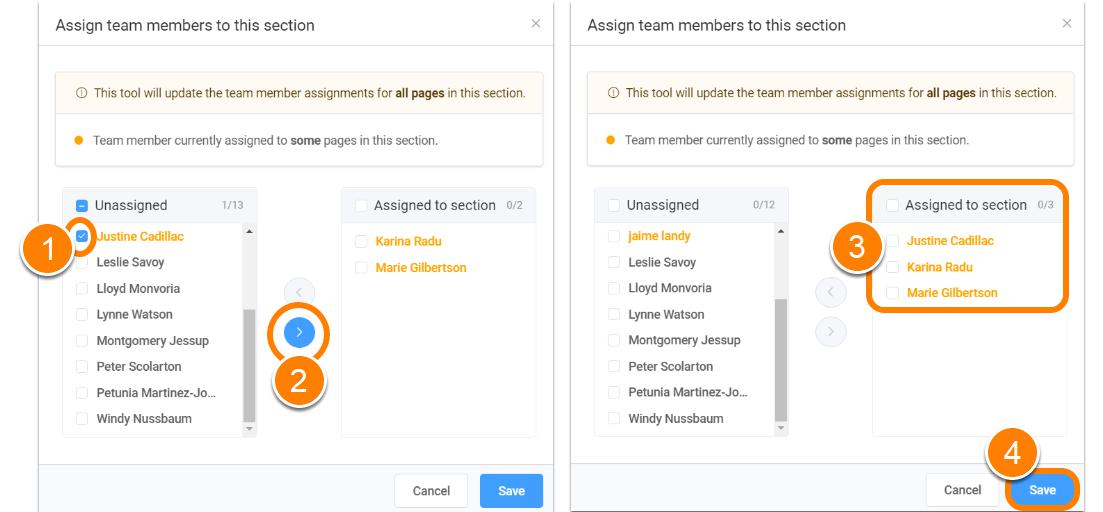Click the left dialog's list scrollbar thumb
The width and height of the screenshot is (1103, 512).
tap(250, 366)
